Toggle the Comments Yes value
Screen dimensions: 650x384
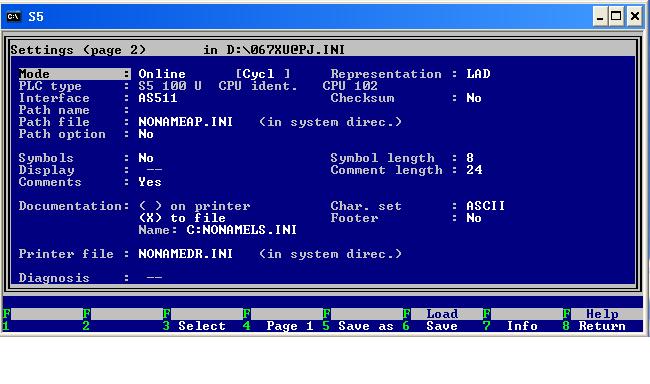[150, 182]
